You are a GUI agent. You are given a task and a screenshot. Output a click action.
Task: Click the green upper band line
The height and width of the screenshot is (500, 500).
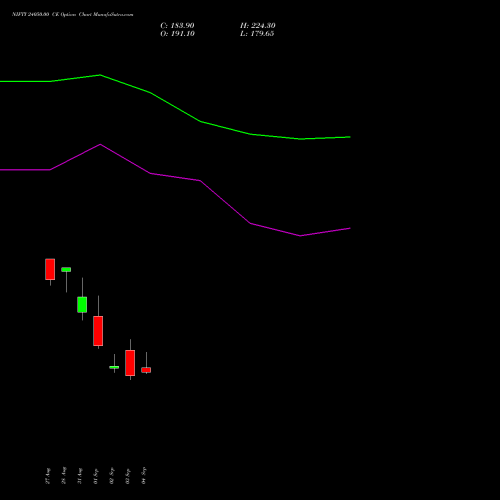(200, 121)
